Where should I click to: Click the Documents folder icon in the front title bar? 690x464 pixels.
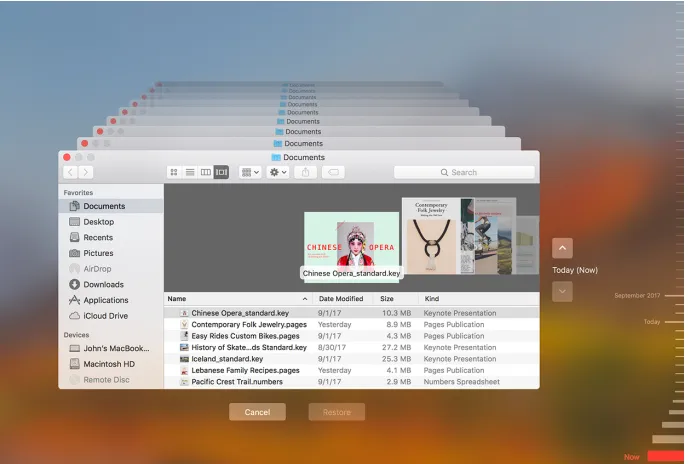(276, 157)
